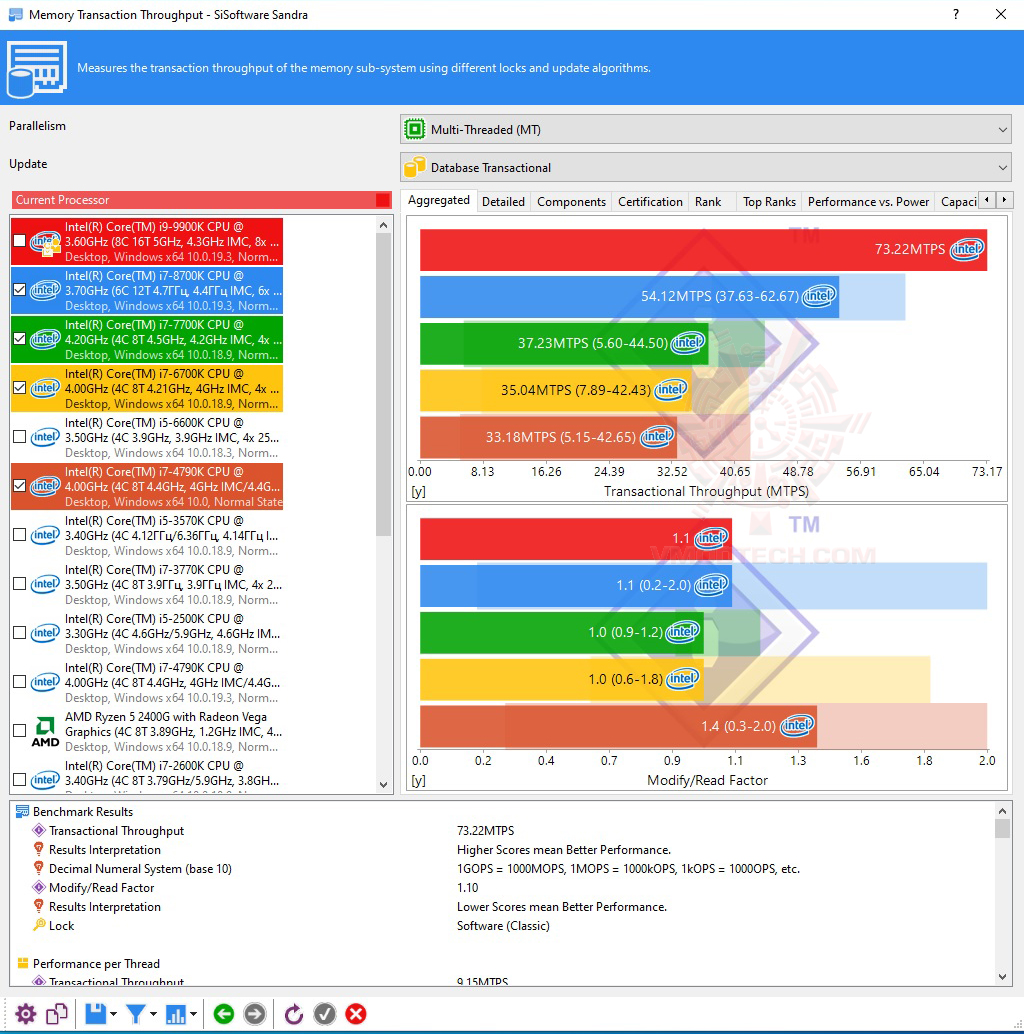Click the partially visible Capaci tab

(959, 202)
